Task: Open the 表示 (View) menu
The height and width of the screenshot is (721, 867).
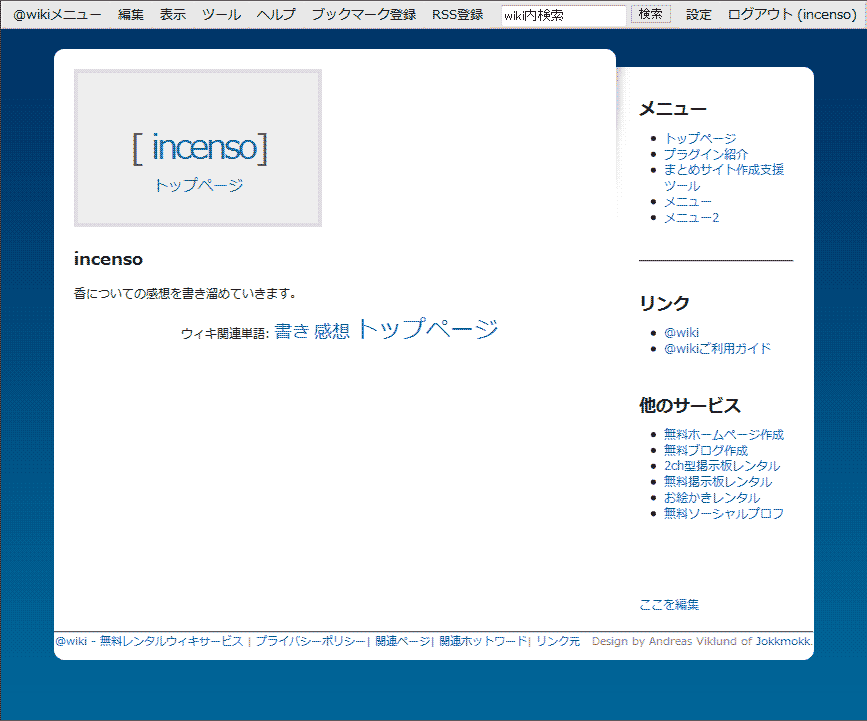Action: point(172,14)
